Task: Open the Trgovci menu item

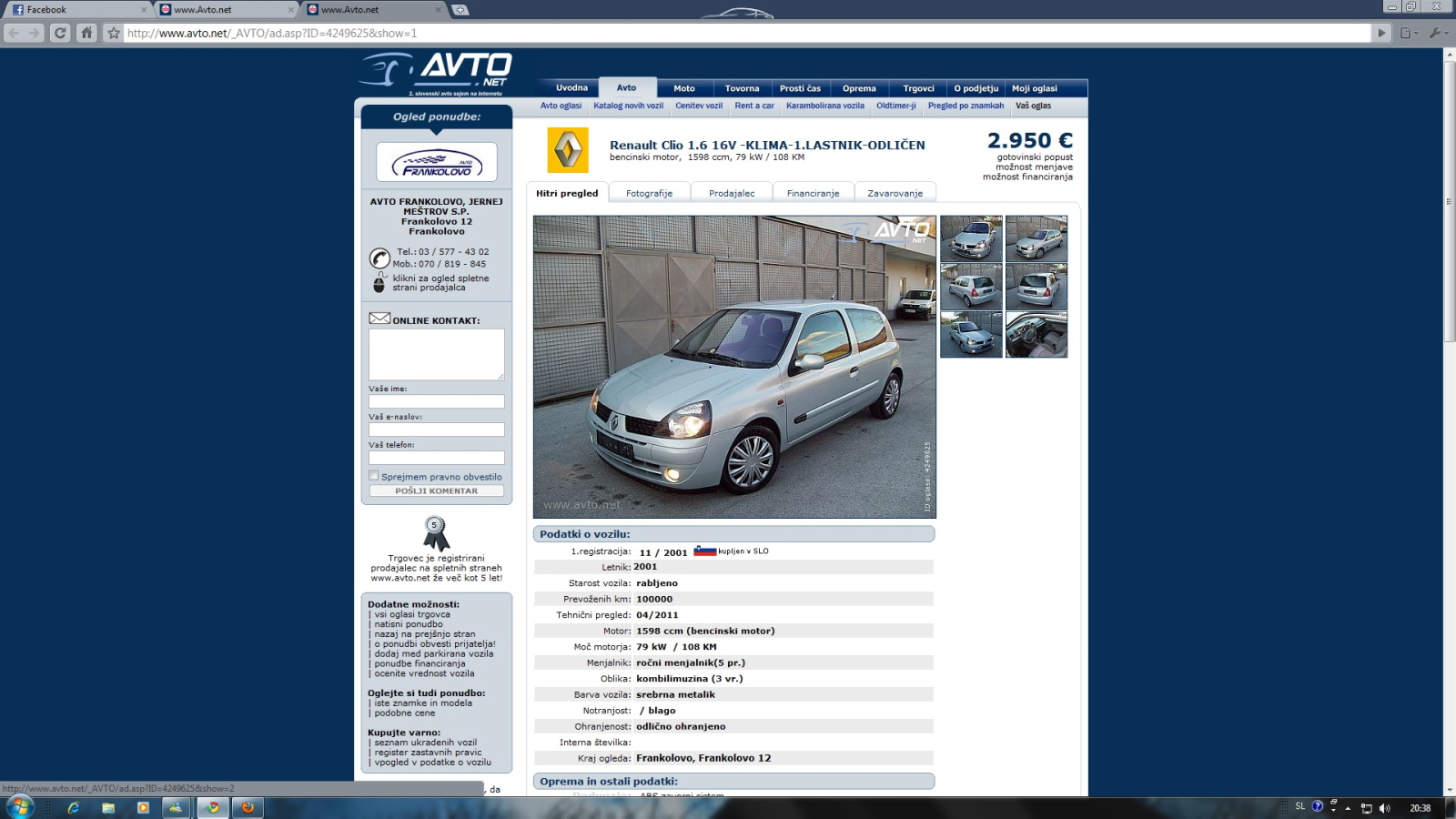Action: (918, 88)
